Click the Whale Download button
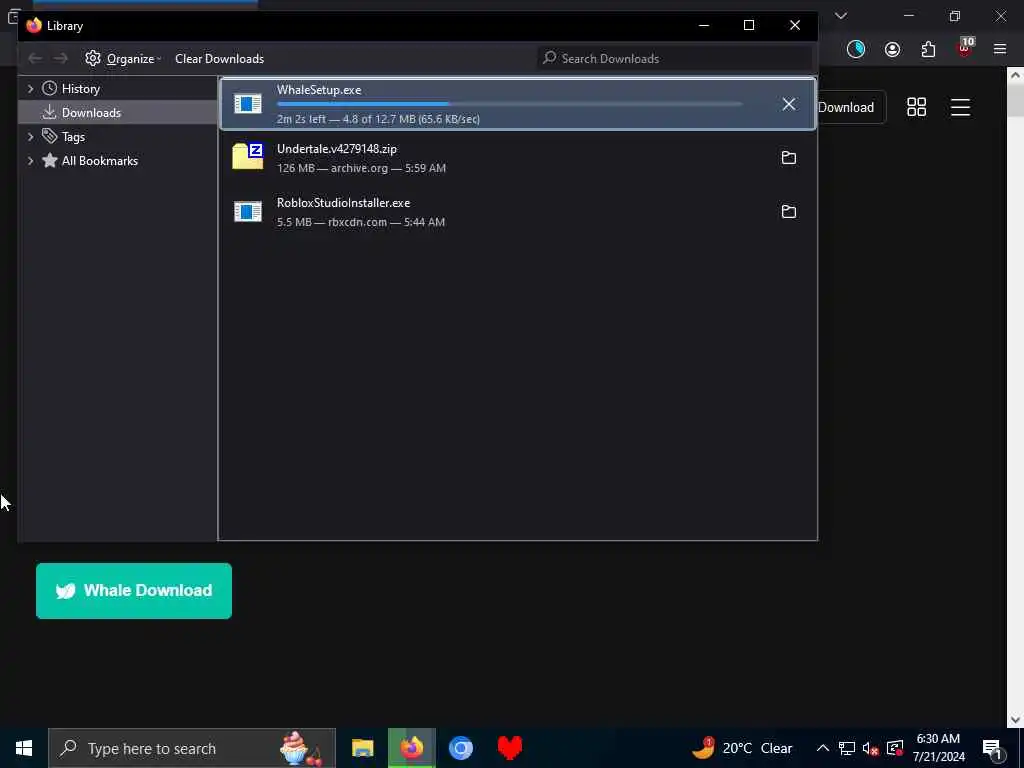 (134, 591)
